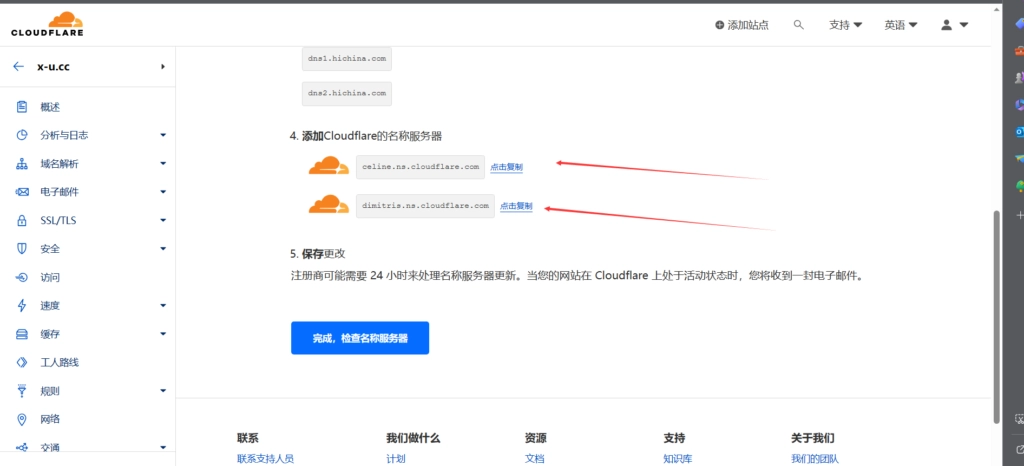Click the 概述 clipboard icon in the sidebar
Image resolution: width=1024 pixels, height=466 pixels.
click(x=22, y=107)
